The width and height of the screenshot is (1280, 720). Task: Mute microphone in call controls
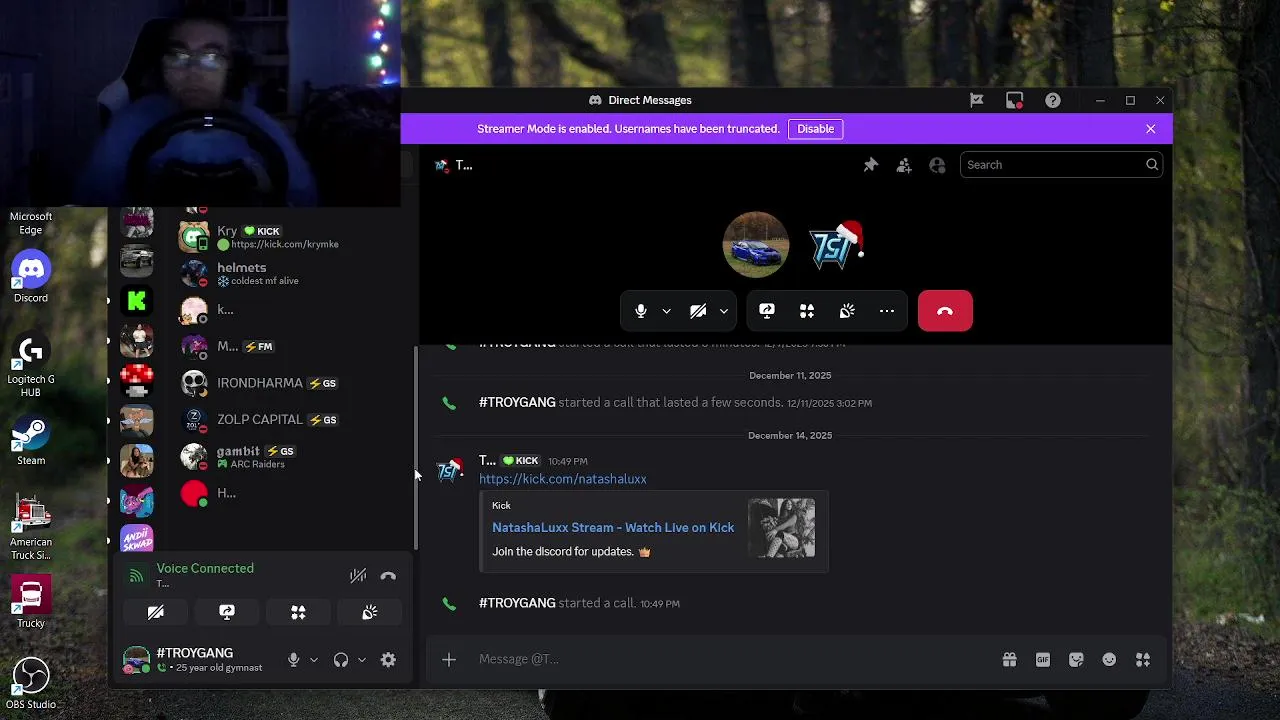[641, 311]
